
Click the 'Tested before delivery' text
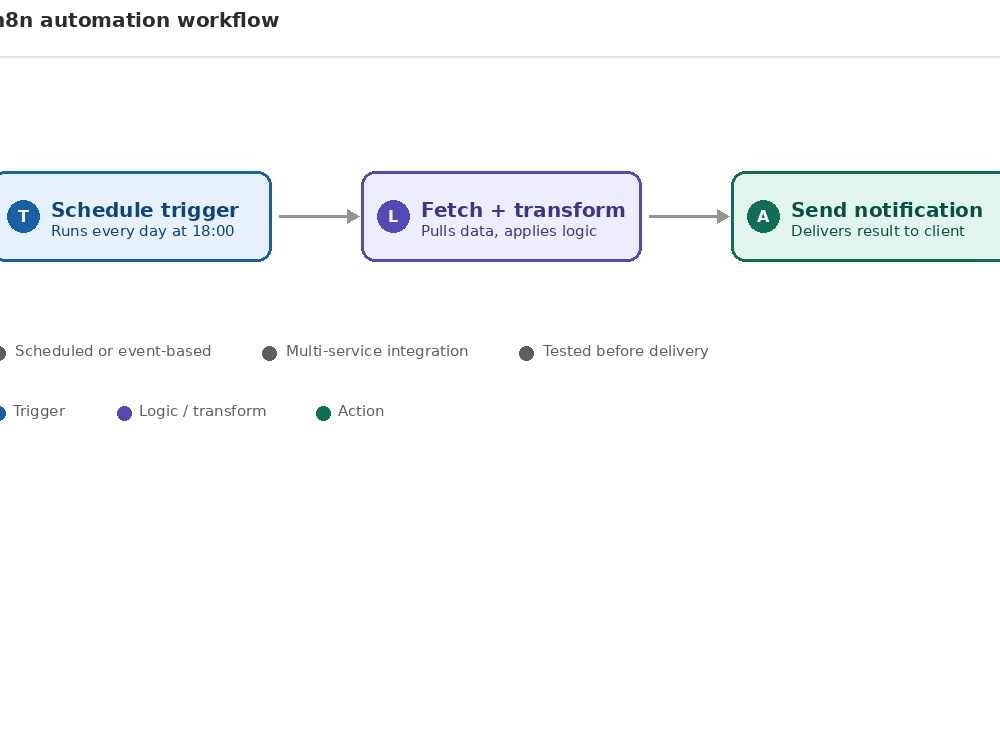point(626,351)
